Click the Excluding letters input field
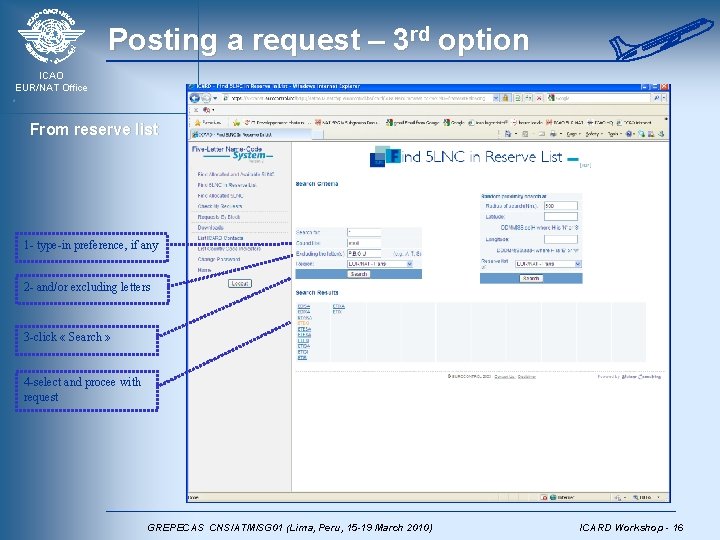 [364, 253]
